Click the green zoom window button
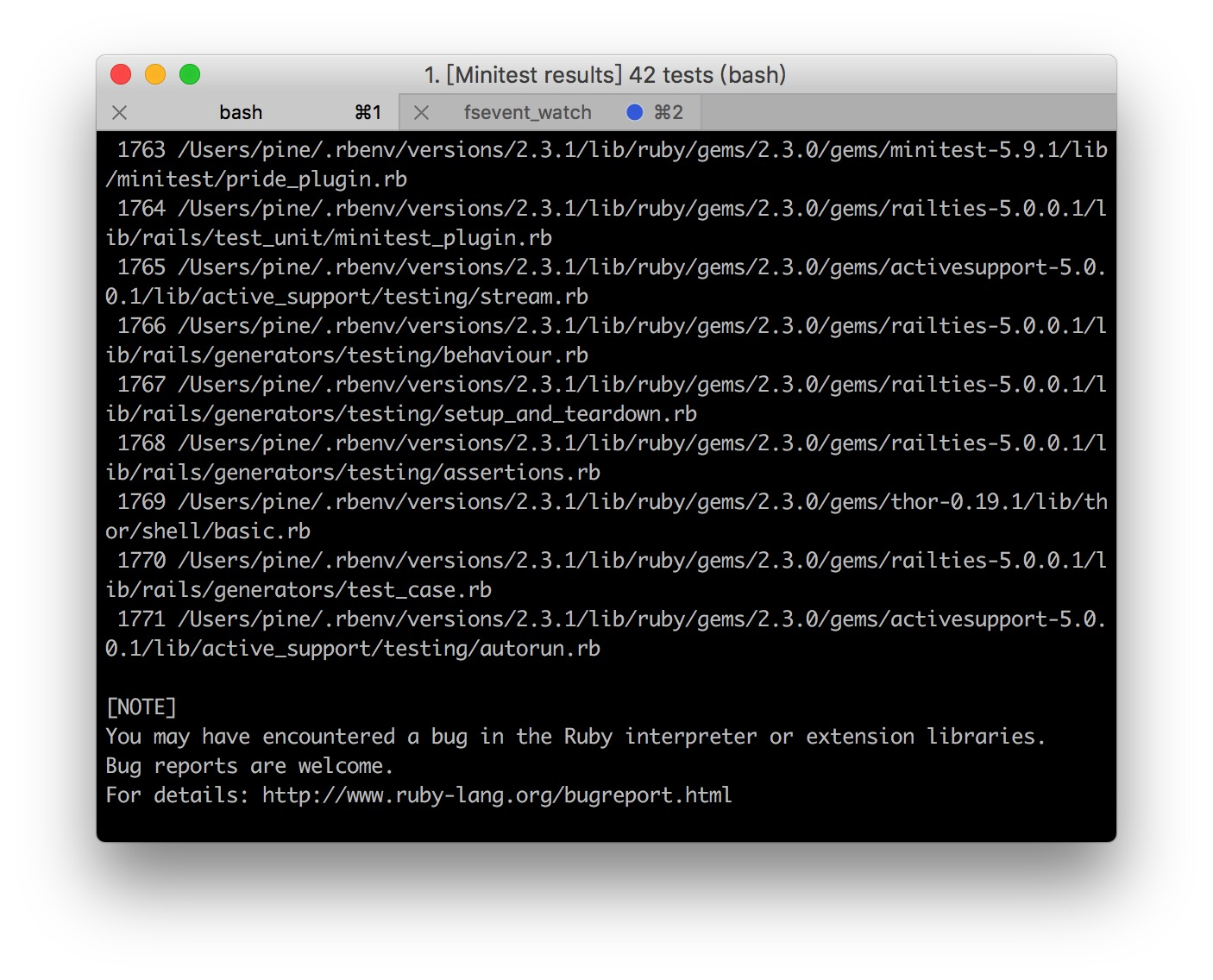The image size is (1213, 980). point(190,74)
